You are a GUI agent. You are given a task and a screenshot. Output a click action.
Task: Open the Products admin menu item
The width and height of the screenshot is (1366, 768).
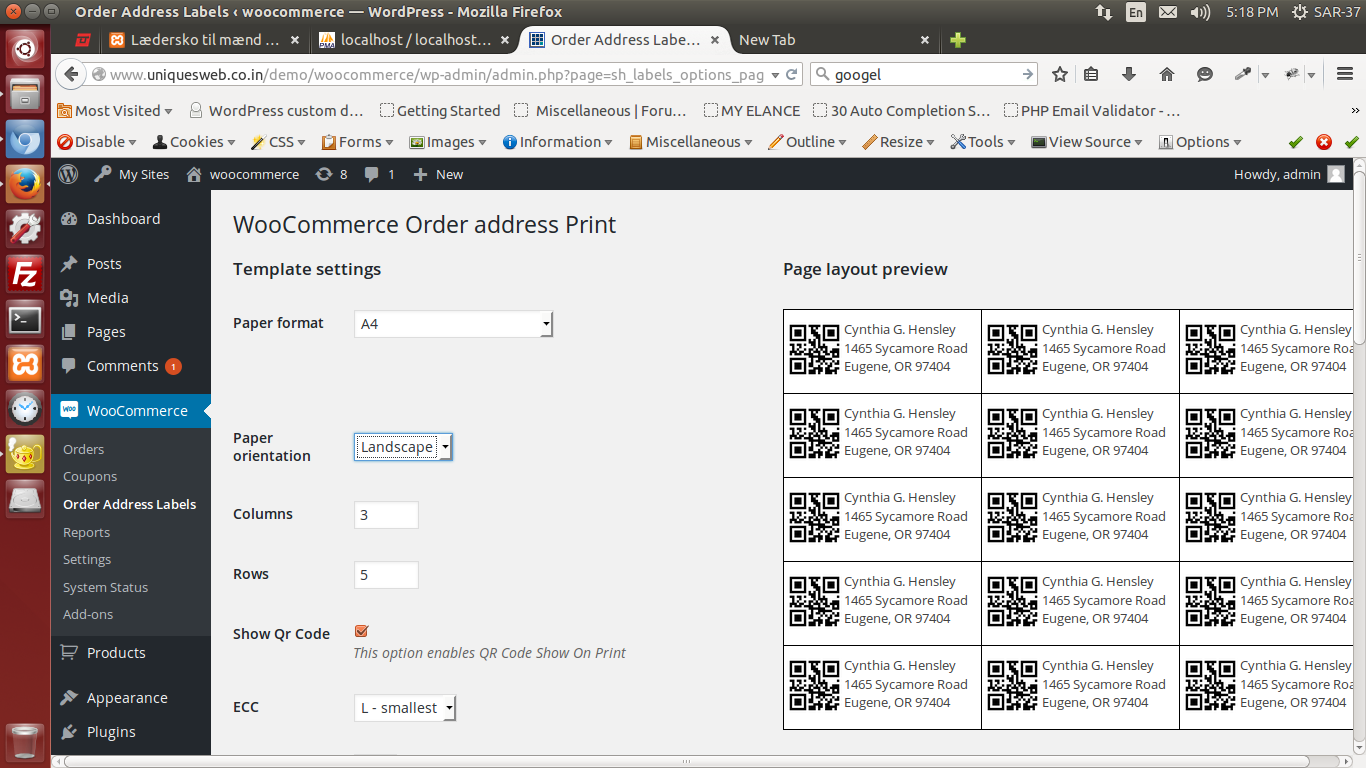pyautogui.click(x=131, y=653)
